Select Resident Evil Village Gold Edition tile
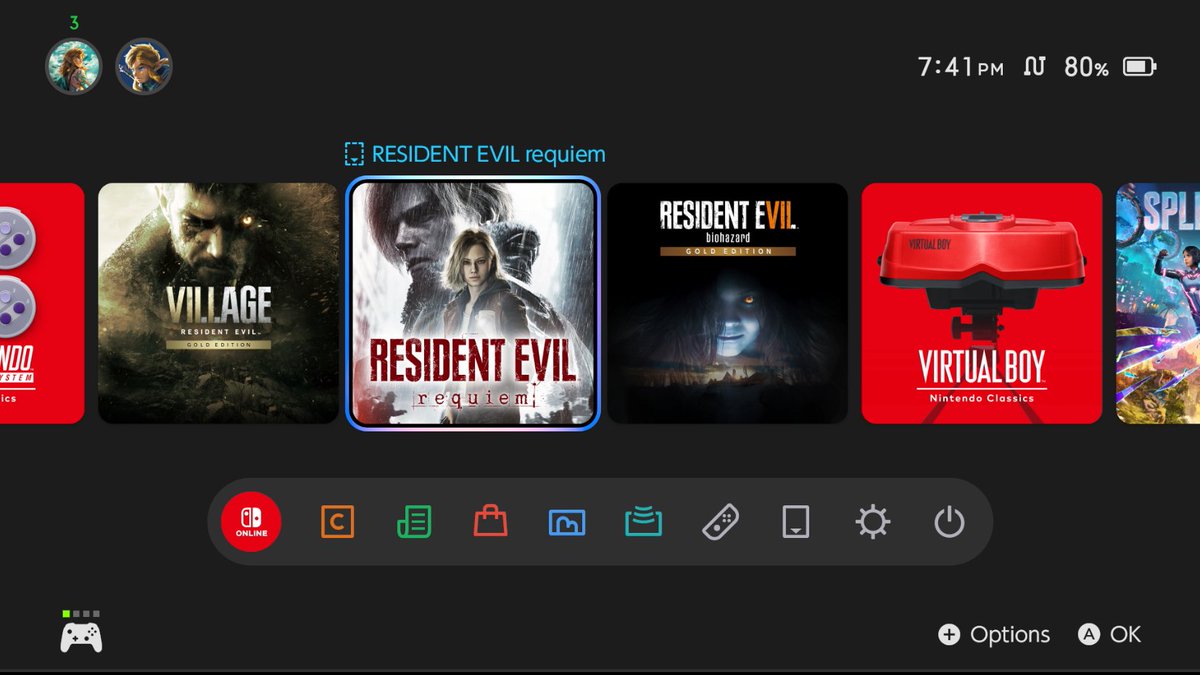Screen dimensions: 1200x675 [x=219, y=303]
